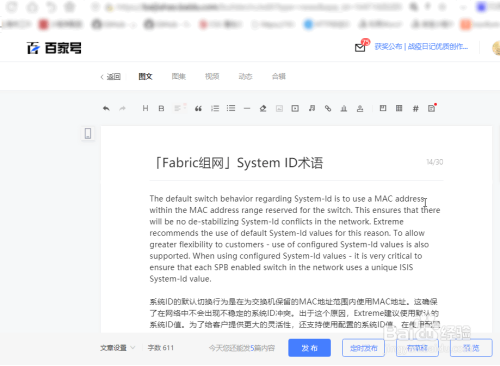The image size is (500, 366).
Task: Insert an image into the article
Action: (279, 108)
